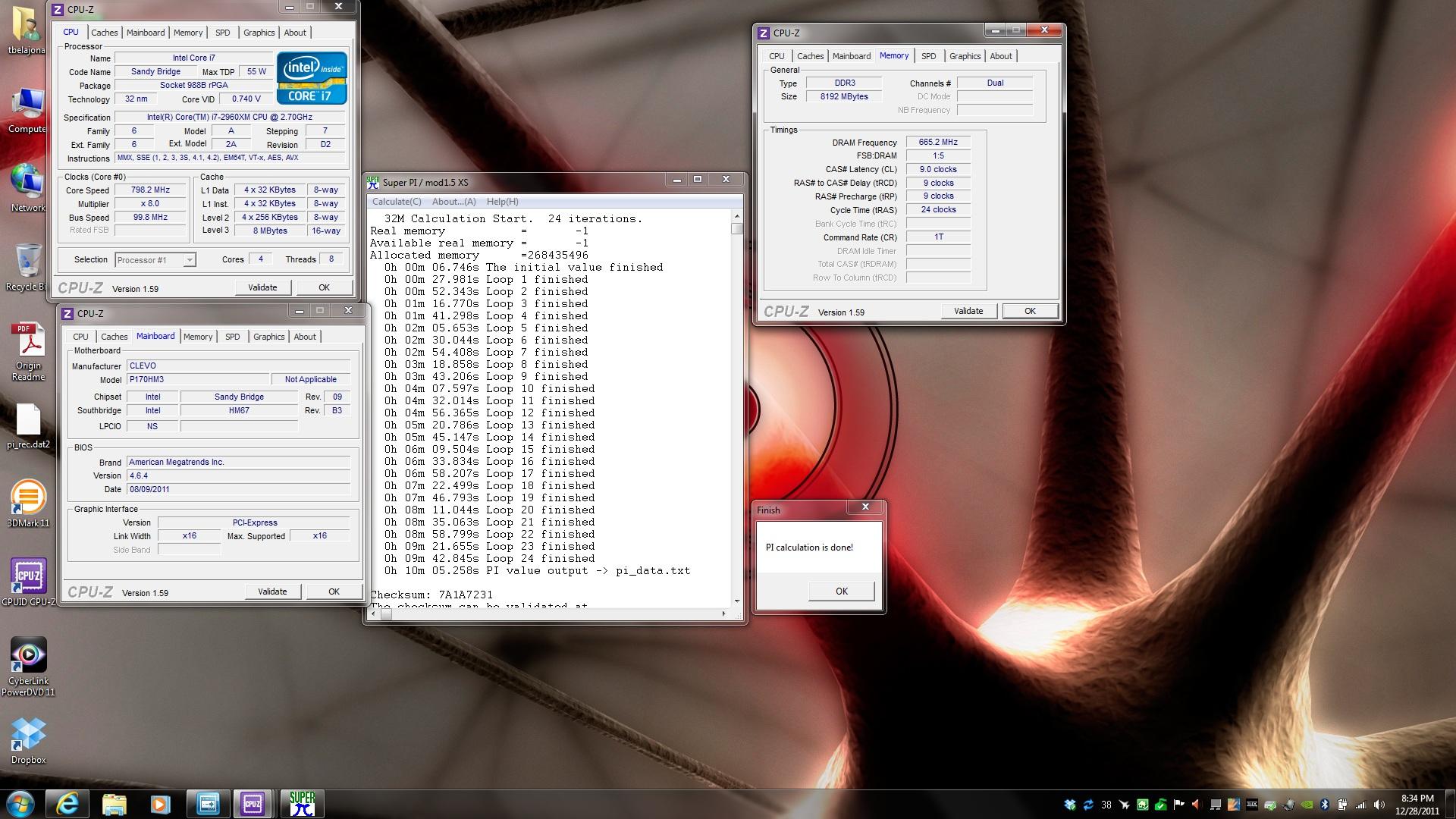This screenshot has width=1456, height=819.
Task: Click Super PI vertical scrollbar track
Action: click(x=737, y=409)
